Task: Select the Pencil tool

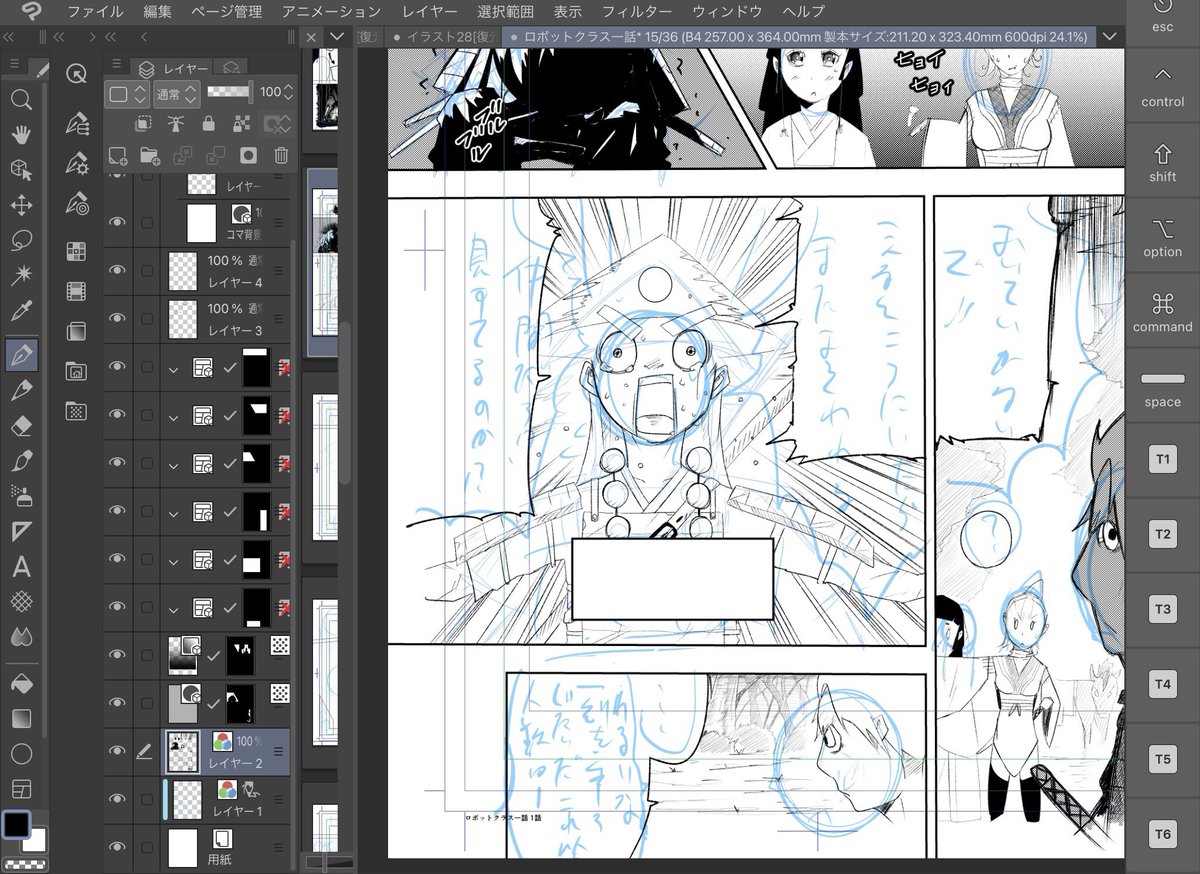Action: [x=21, y=390]
